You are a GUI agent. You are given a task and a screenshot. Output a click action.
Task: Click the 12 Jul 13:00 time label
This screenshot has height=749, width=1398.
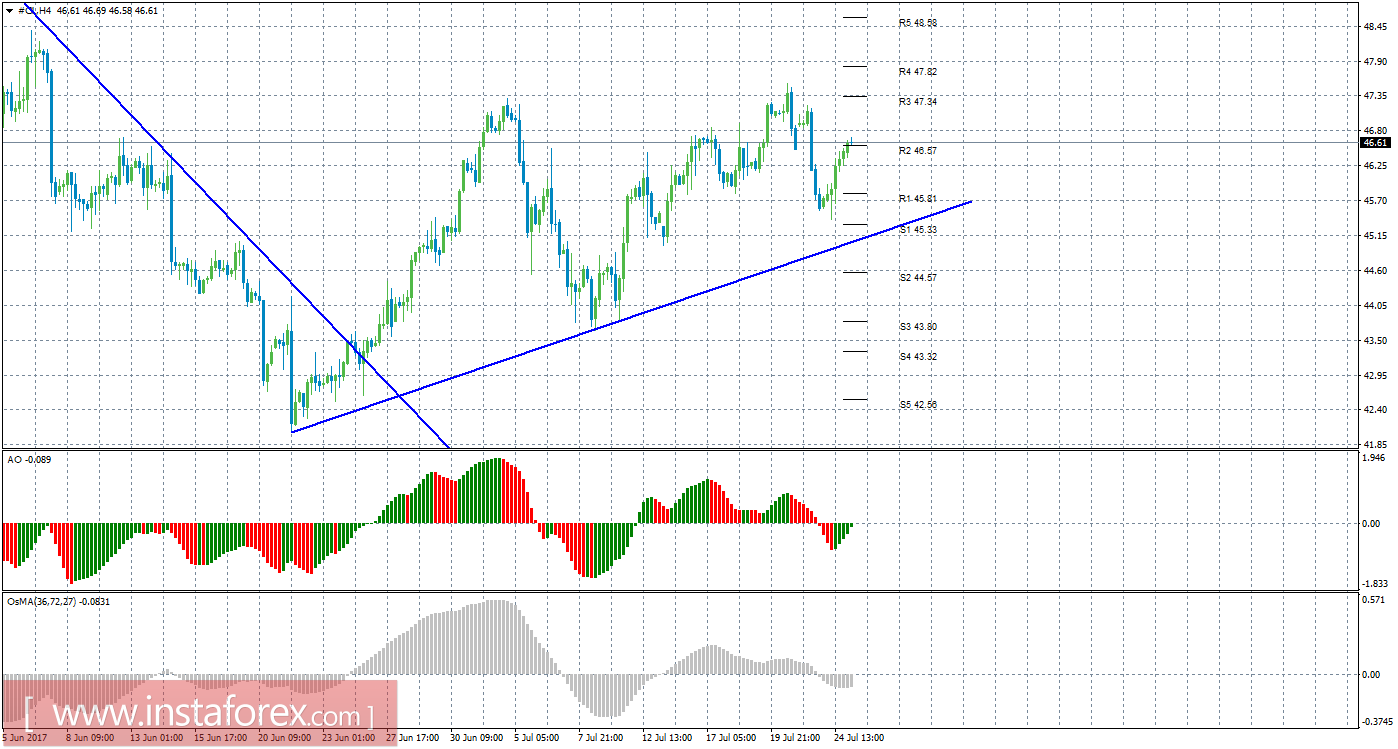(666, 738)
